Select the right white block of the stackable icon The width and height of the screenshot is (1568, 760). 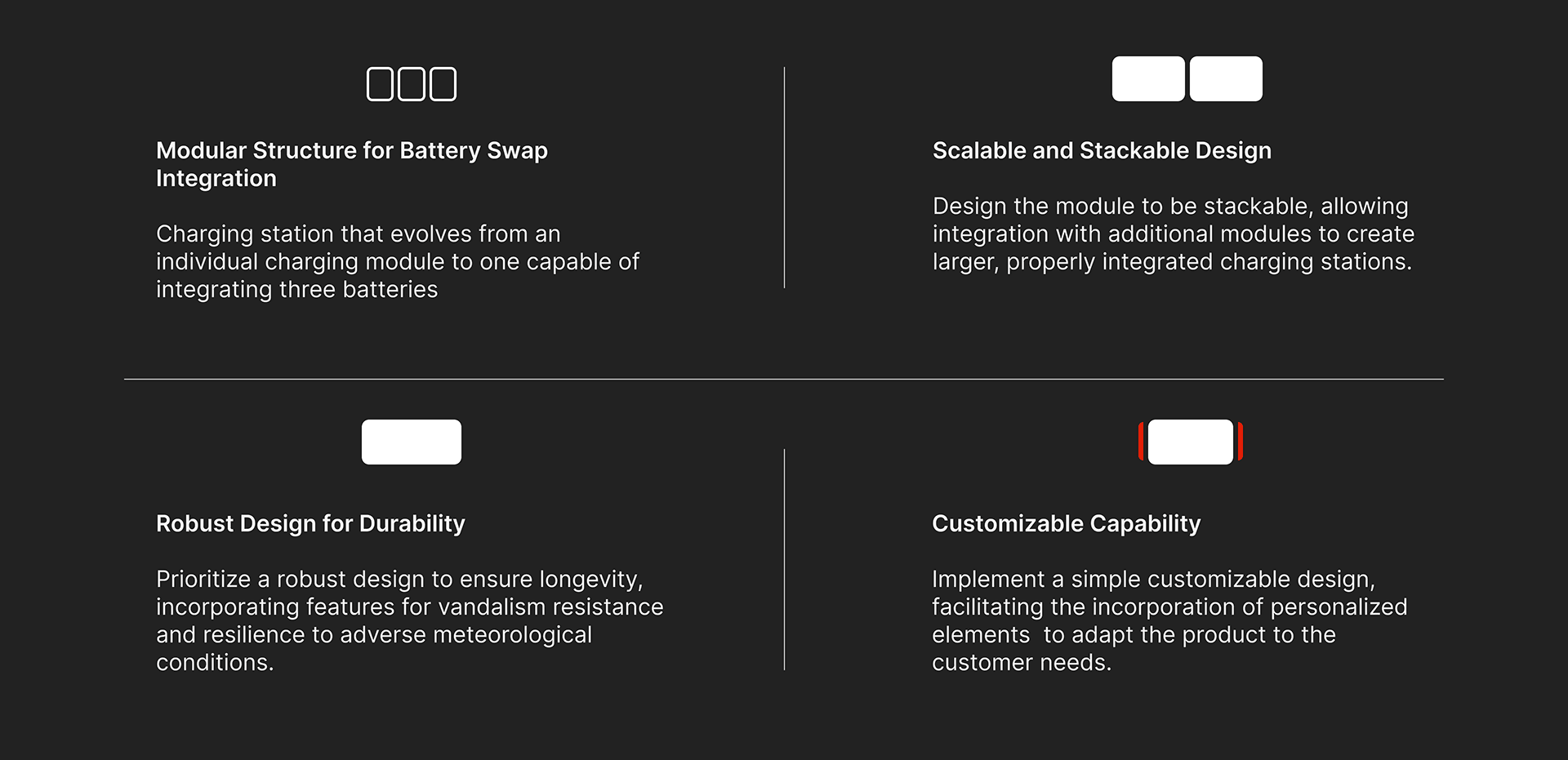pyautogui.click(x=1226, y=79)
